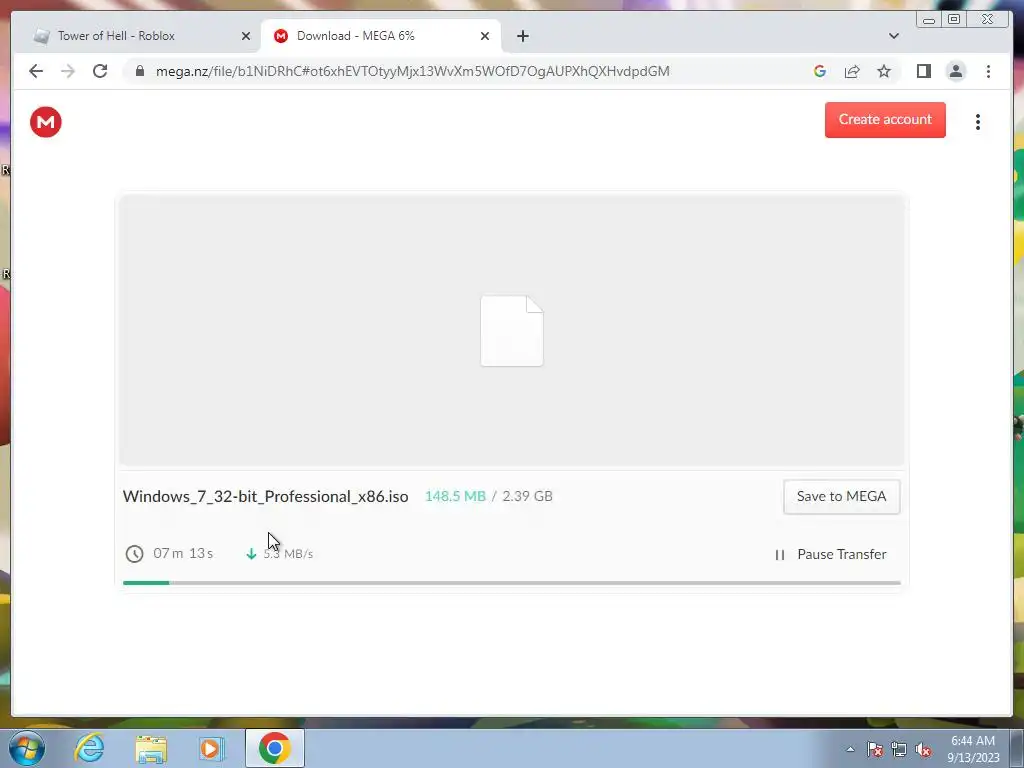The width and height of the screenshot is (1024, 768).
Task: Close the Tower of Hell tab
Action: pyautogui.click(x=246, y=36)
